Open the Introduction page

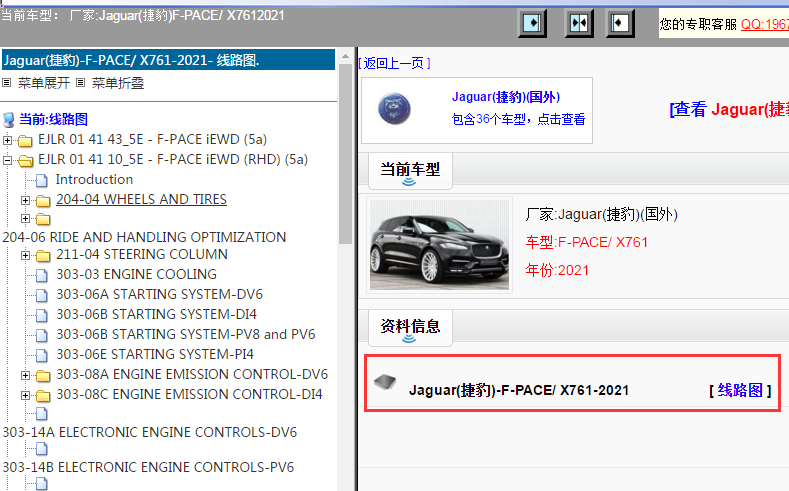pos(94,179)
